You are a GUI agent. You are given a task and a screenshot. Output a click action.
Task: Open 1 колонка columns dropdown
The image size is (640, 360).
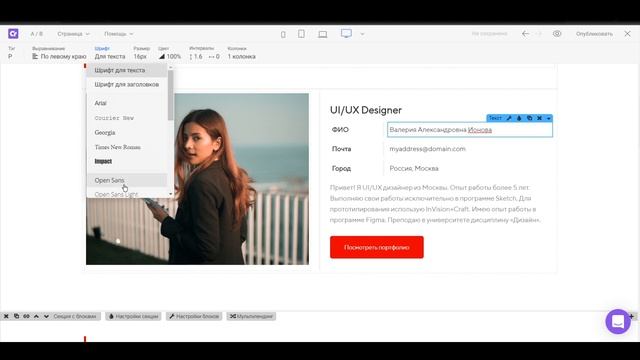(x=242, y=56)
